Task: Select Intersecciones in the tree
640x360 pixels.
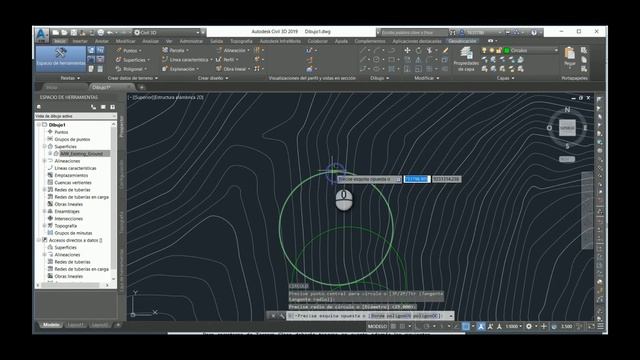Action: [69, 218]
